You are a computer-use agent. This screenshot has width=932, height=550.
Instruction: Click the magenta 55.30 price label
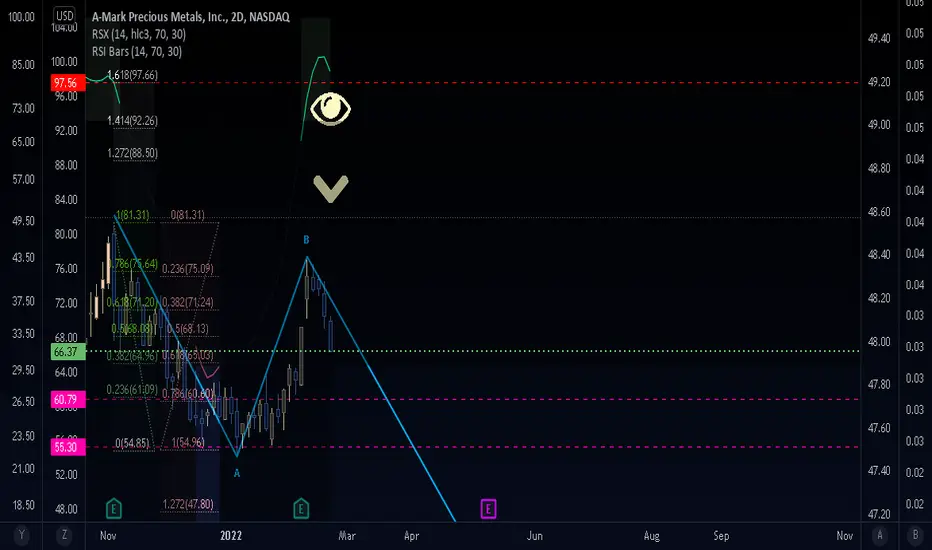pyautogui.click(x=68, y=447)
